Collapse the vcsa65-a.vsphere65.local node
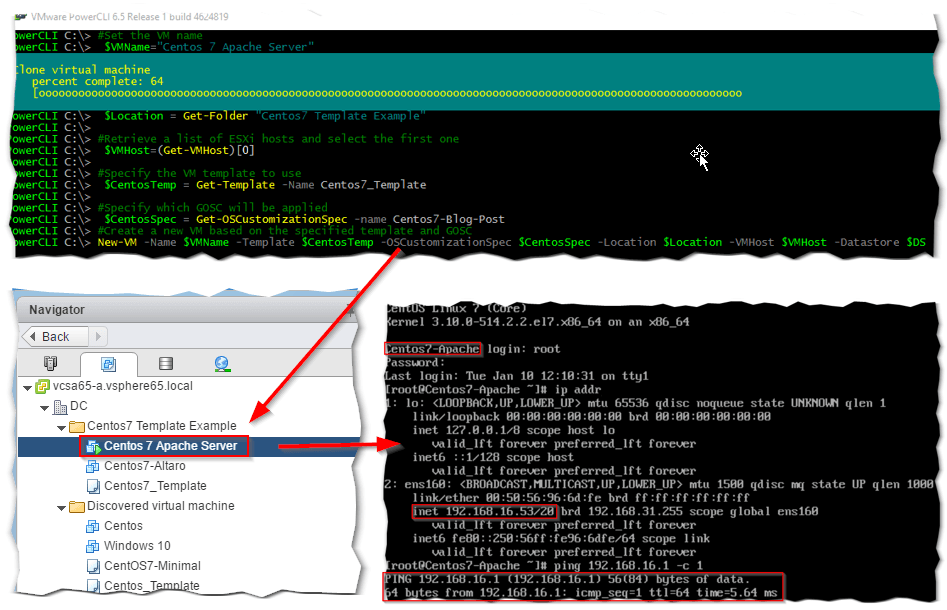This screenshot has width=947, height=610. 27,388
